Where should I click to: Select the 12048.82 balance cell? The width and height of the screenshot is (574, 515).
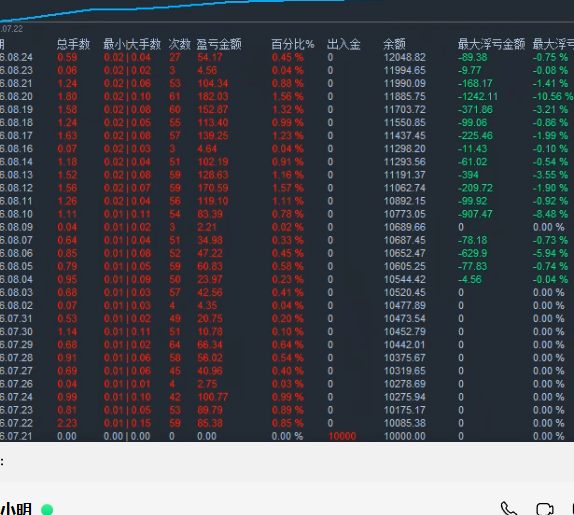(x=405, y=57)
